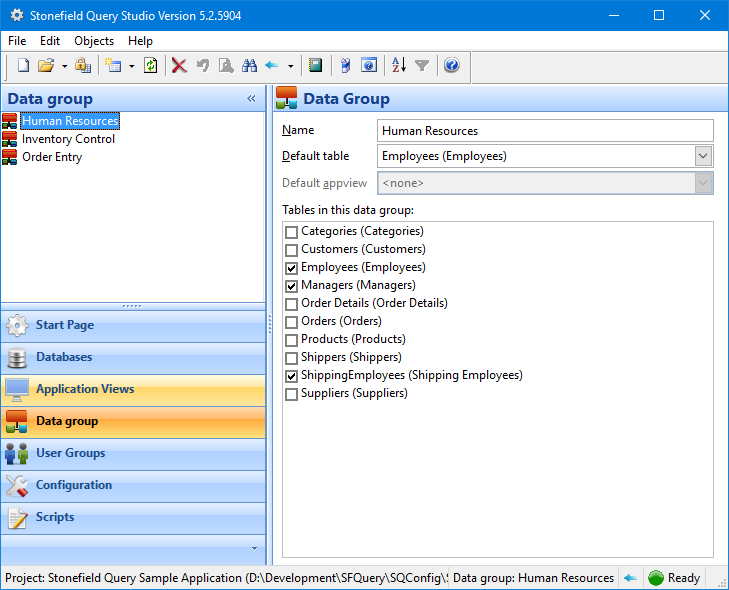Click the binoculars Find icon

[248, 66]
